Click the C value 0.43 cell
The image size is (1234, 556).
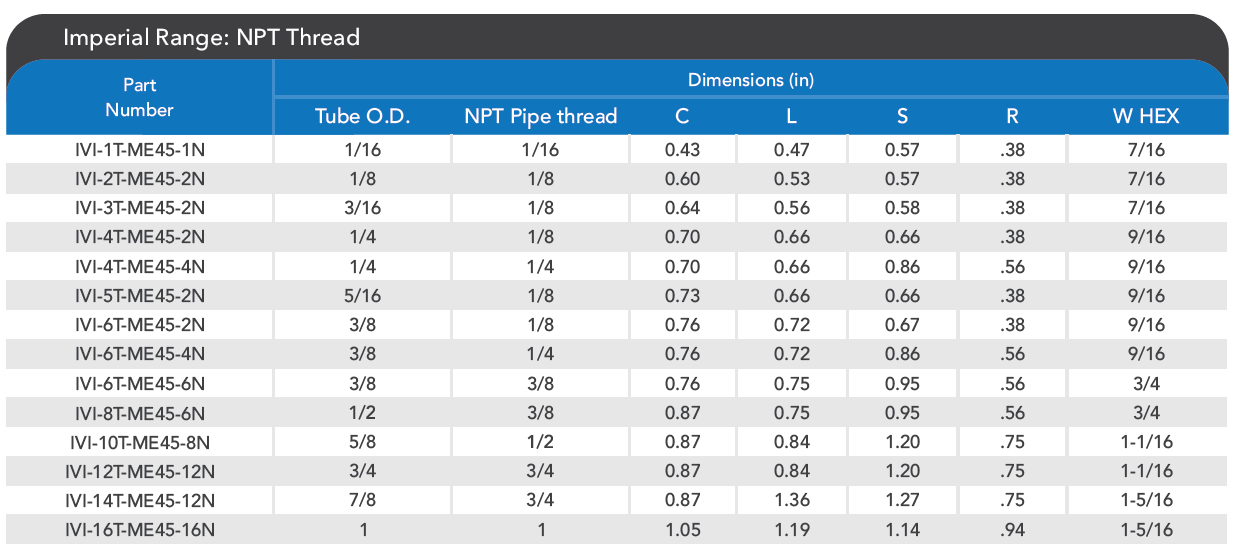[682, 150]
